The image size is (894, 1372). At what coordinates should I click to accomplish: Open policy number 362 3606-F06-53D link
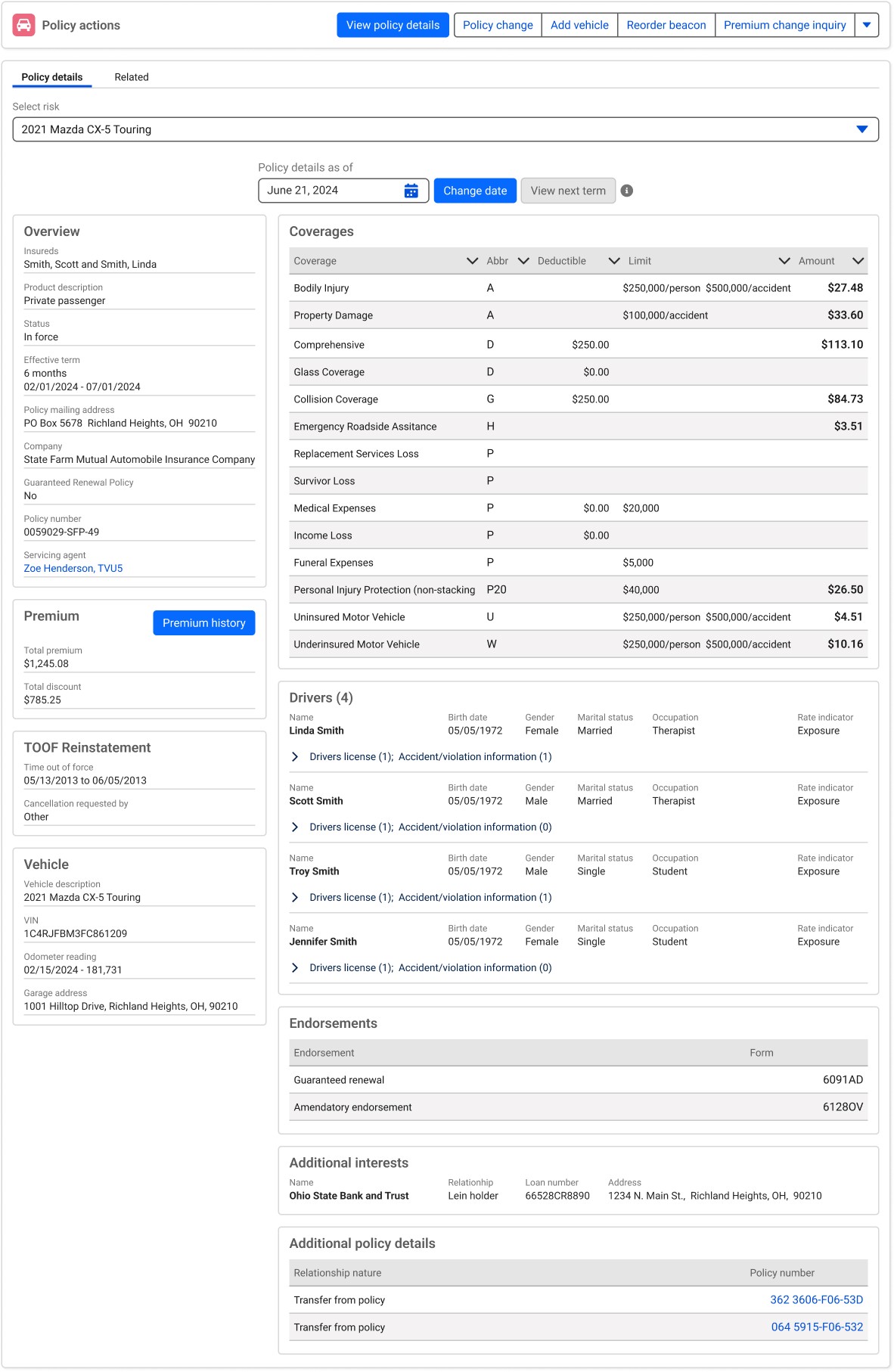[x=817, y=1300]
